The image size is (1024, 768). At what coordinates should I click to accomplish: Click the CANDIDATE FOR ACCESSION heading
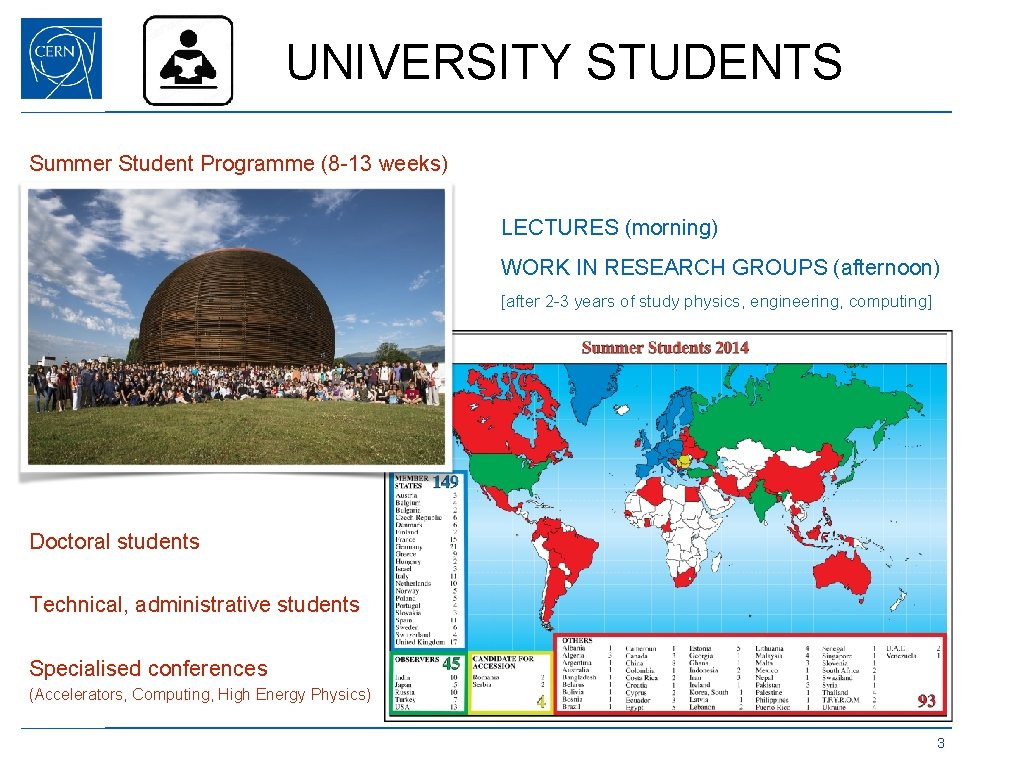pyautogui.click(x=503, y=662)
